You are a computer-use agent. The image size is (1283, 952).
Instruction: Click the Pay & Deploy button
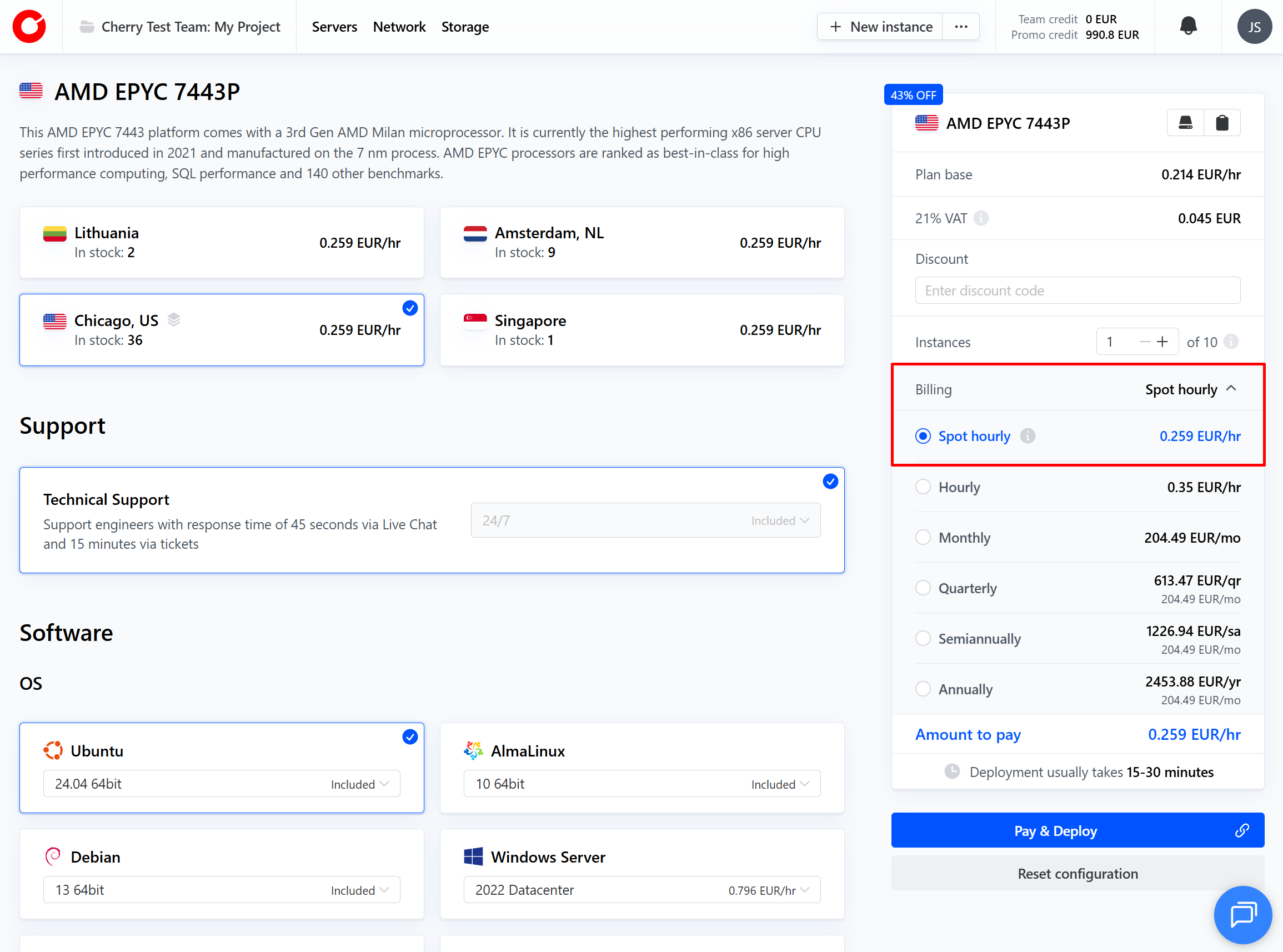(x=1054, y=830)
